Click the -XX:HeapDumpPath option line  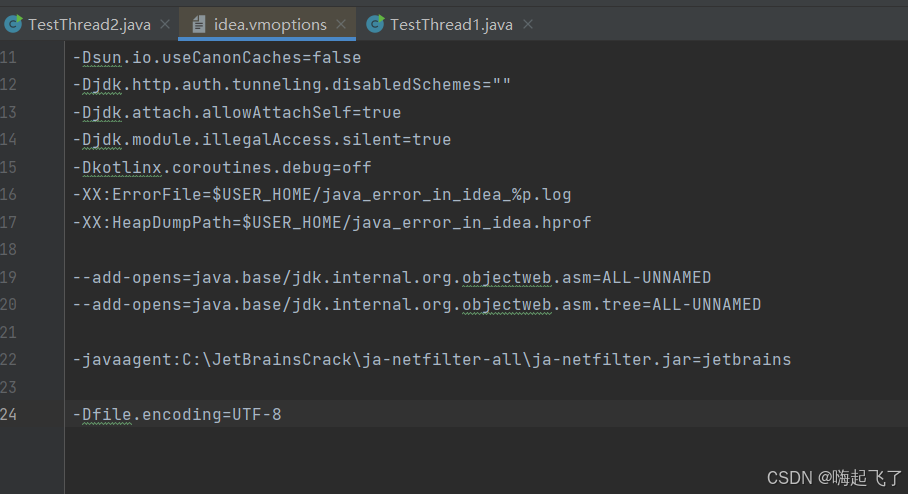click(331, 222)
